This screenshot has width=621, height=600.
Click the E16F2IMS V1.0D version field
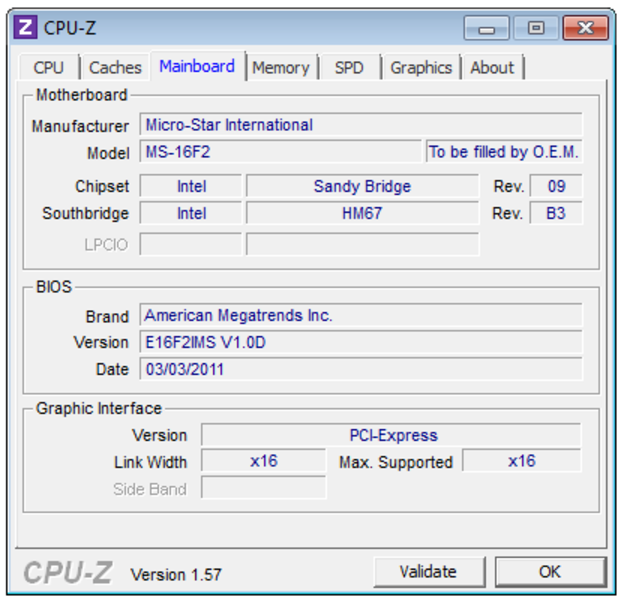click(x=360, y=342)
